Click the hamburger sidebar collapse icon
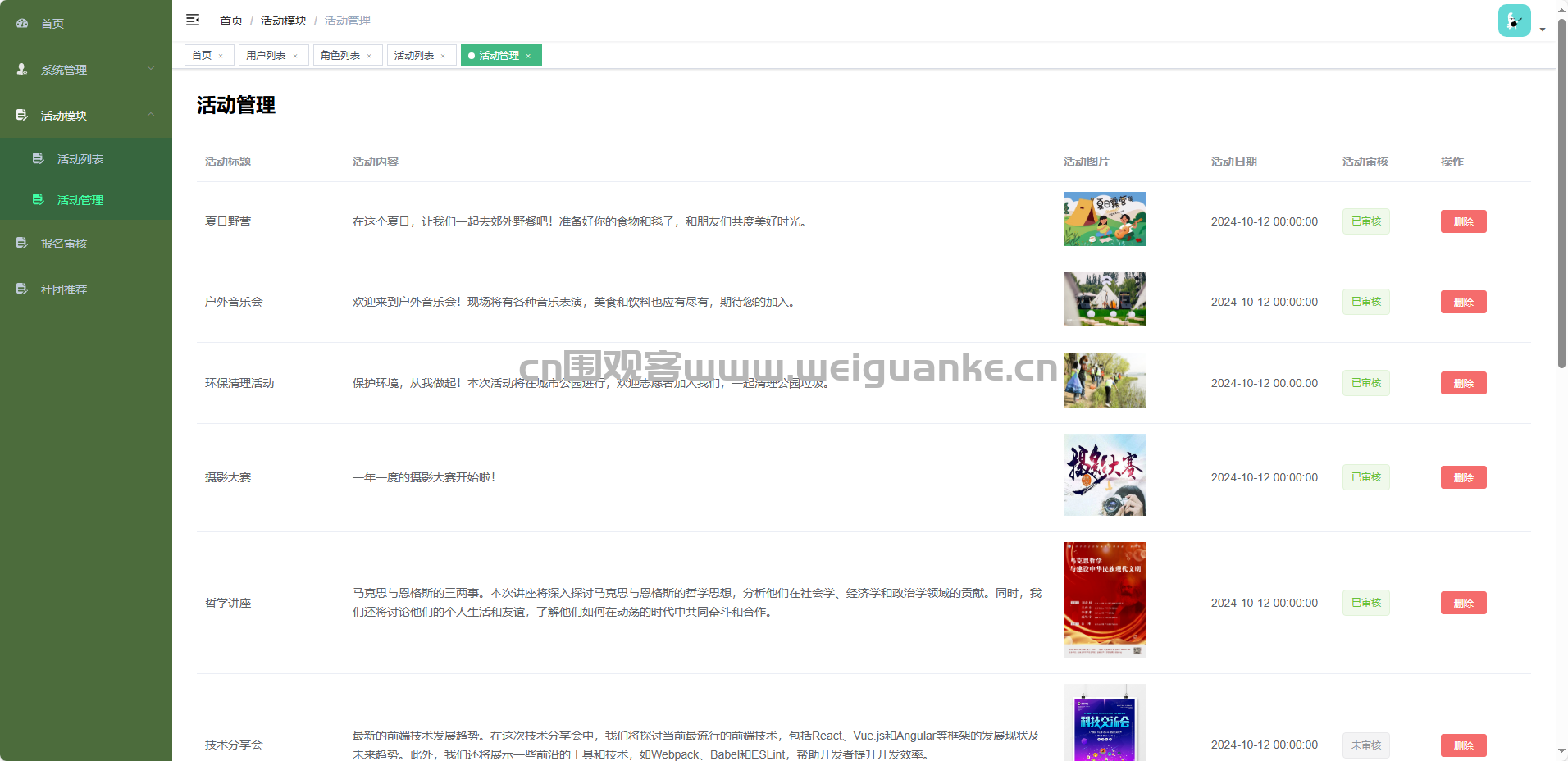Viewport: 1568px width, 761px height. [193, 20]
